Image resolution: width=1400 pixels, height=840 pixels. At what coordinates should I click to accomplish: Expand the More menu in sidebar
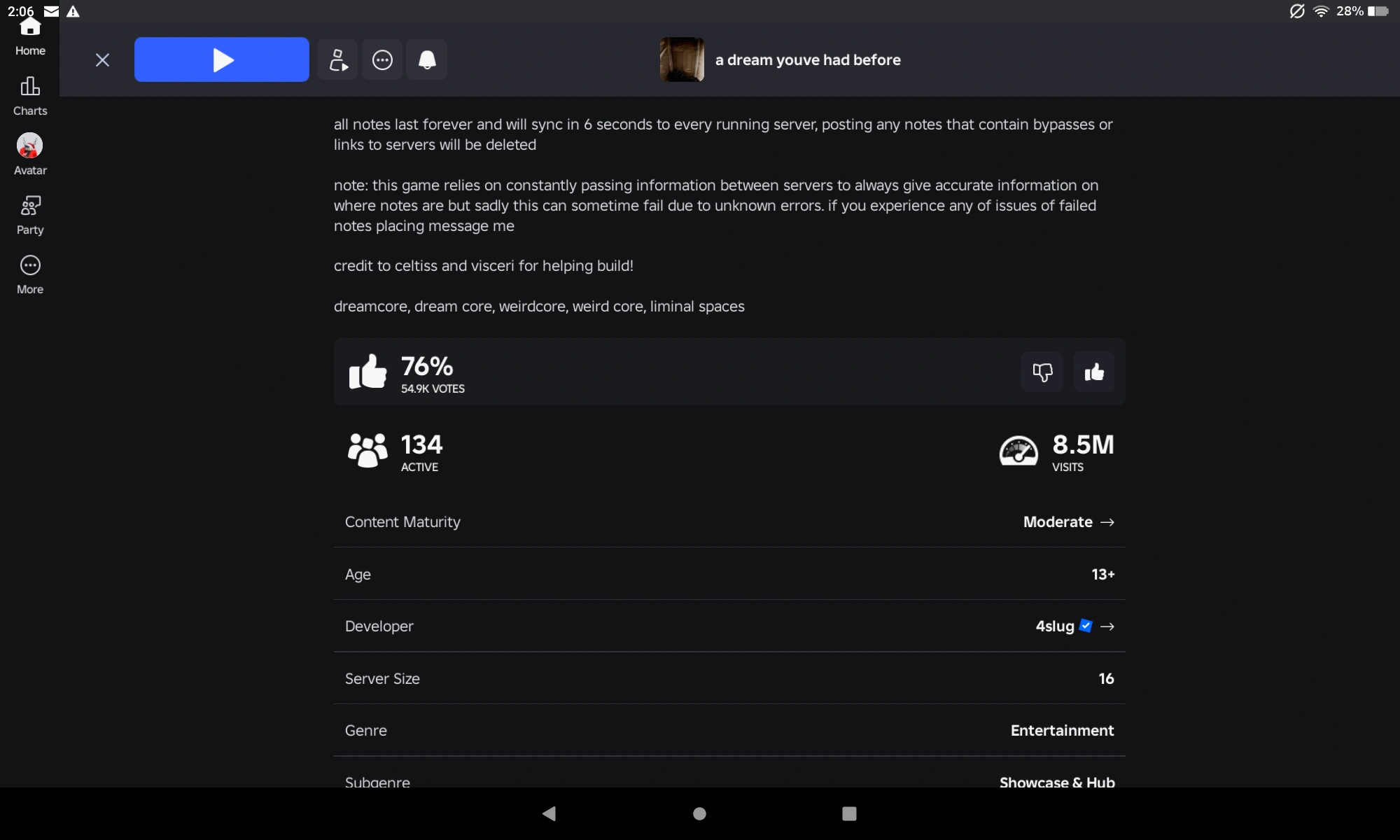tap(30, 274)
